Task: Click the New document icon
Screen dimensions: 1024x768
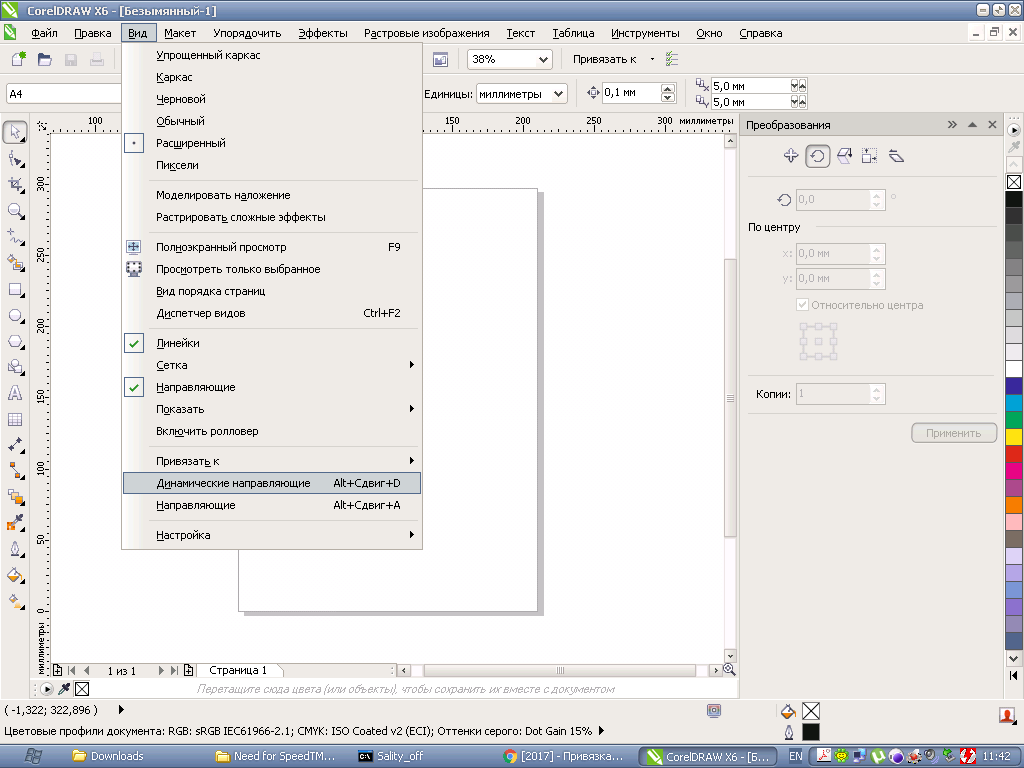Action: coord(18,59)
